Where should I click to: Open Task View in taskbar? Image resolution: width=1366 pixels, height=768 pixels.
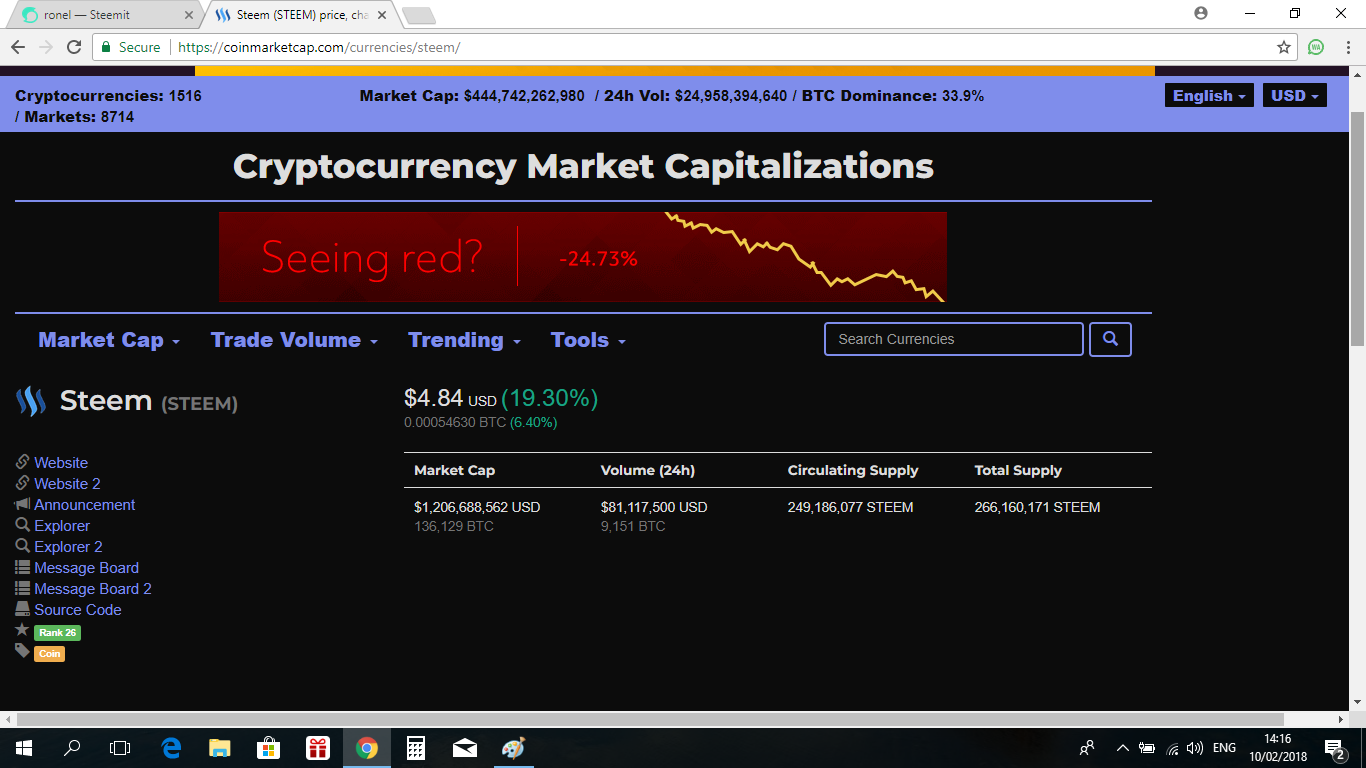tap(120, 747)
